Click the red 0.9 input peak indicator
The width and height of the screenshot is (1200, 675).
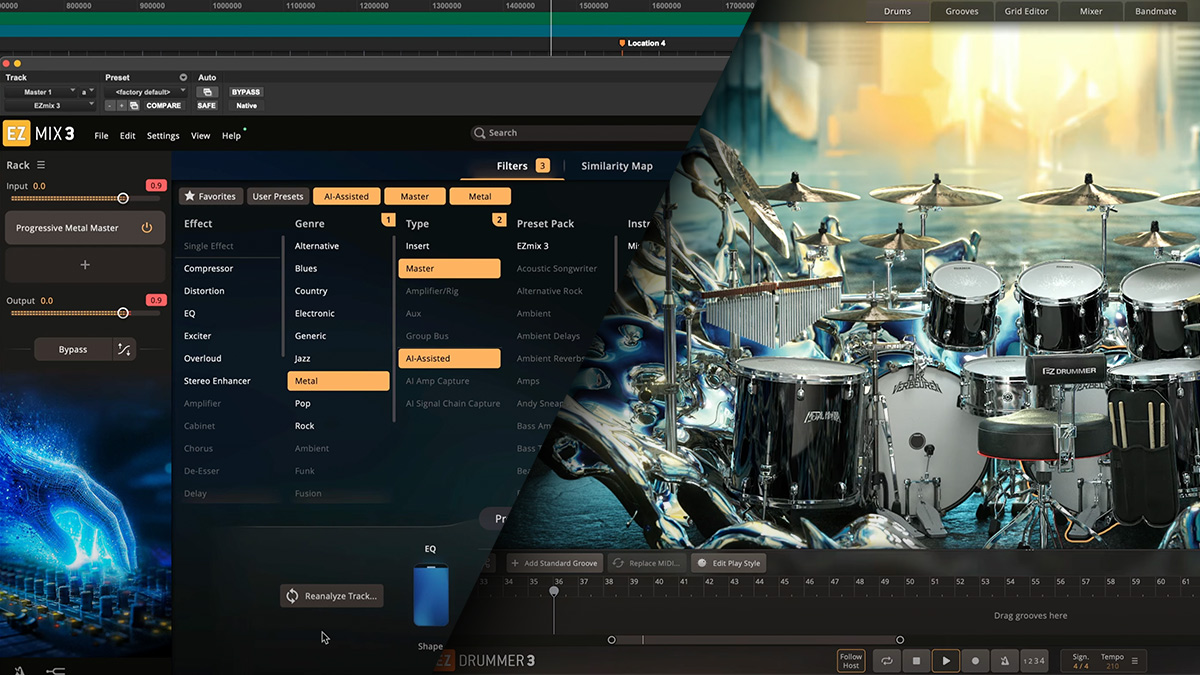pyautogui.click(x=156, y=186)
